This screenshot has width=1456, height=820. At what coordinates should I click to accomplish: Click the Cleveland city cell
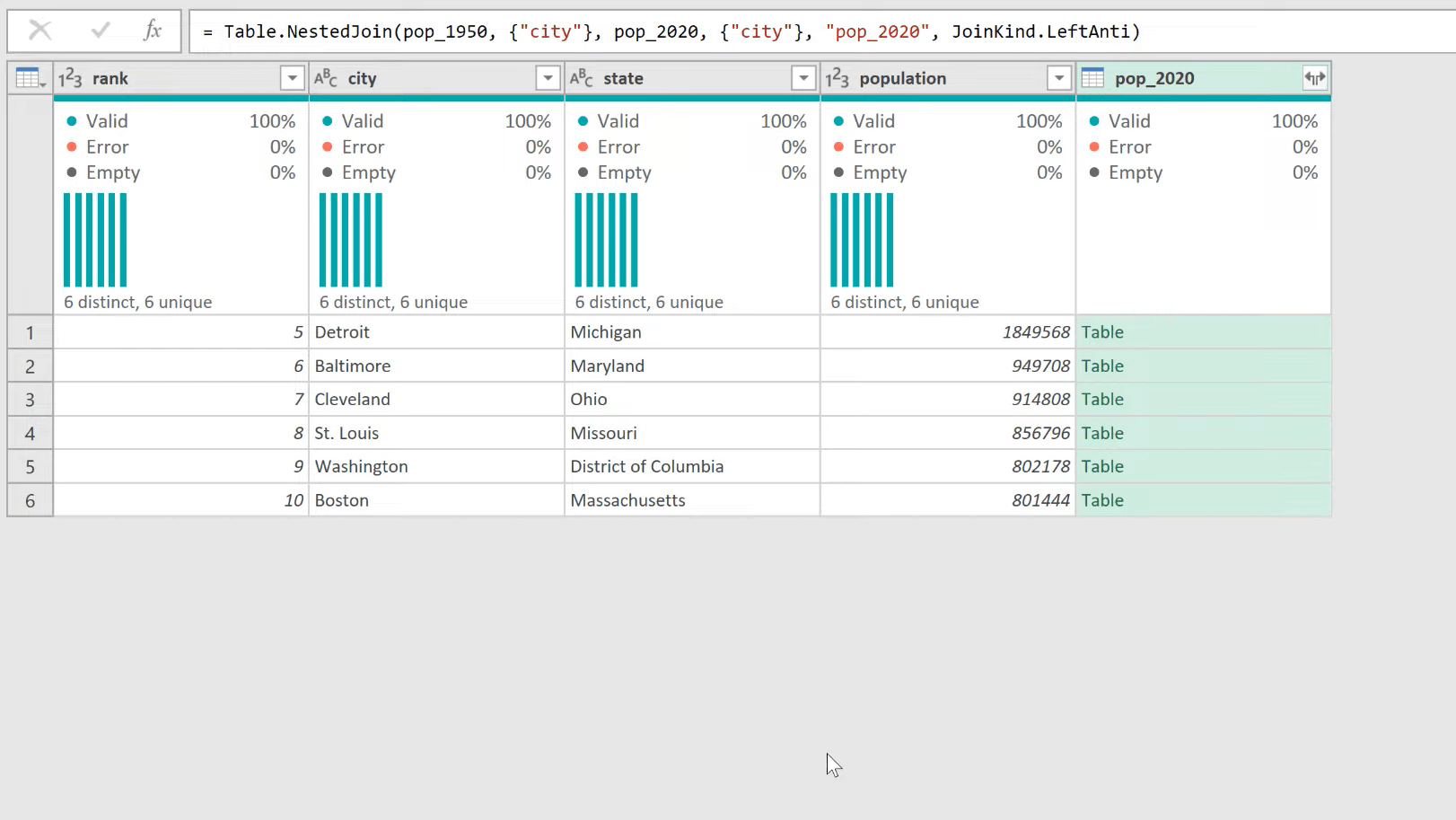pos(436,399)
